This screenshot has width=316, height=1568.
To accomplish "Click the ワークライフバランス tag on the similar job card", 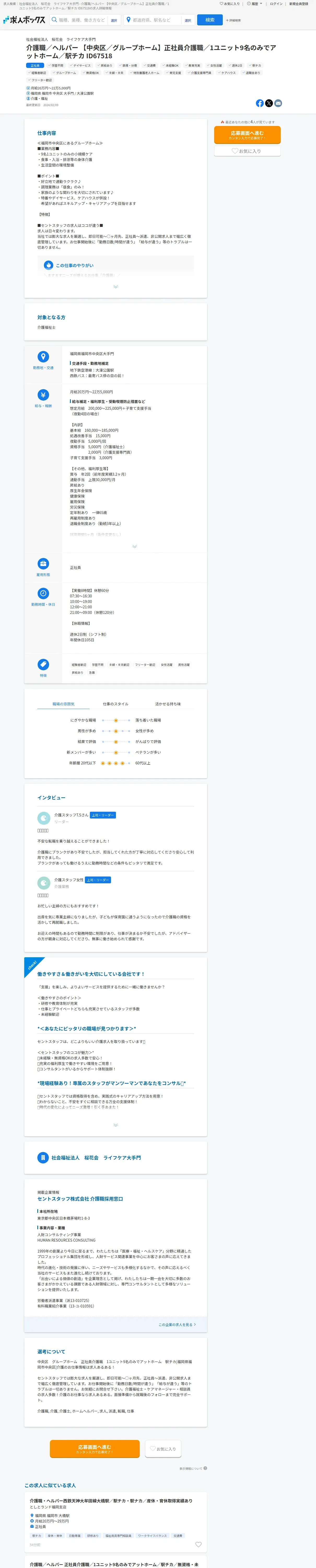I will coord(152,1536).
